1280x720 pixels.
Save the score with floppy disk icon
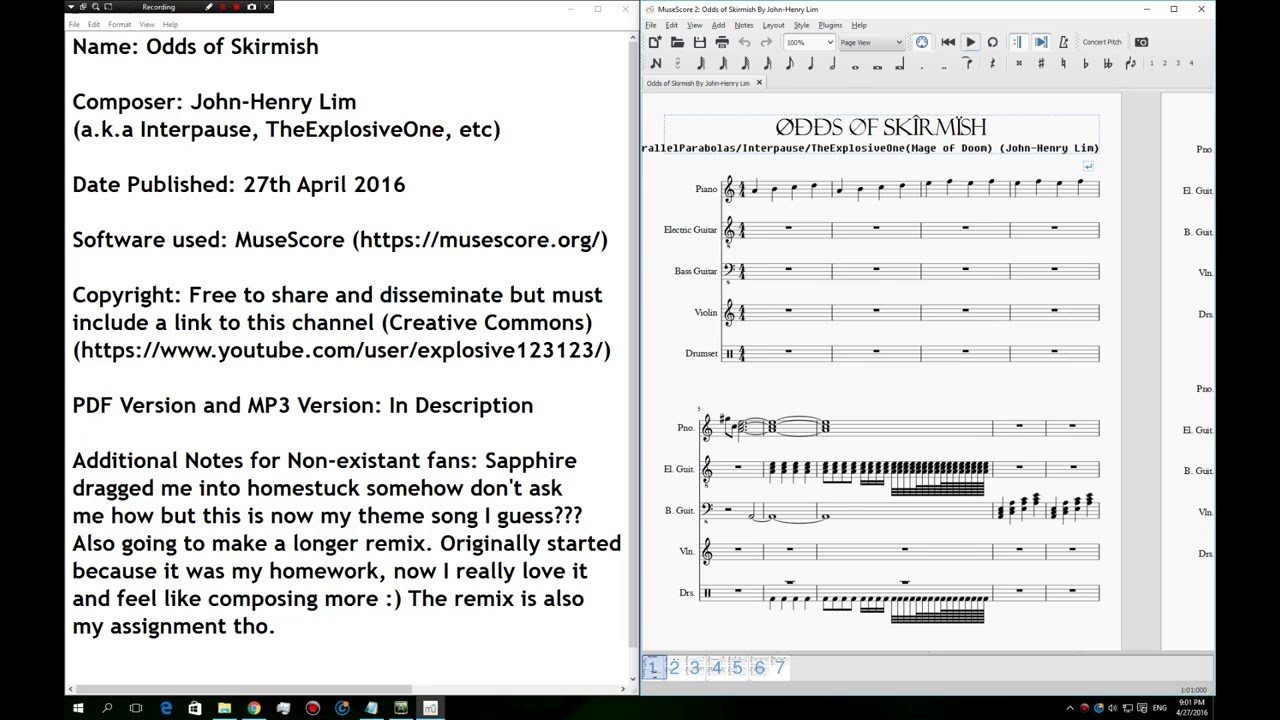click(x=700, y=42)
